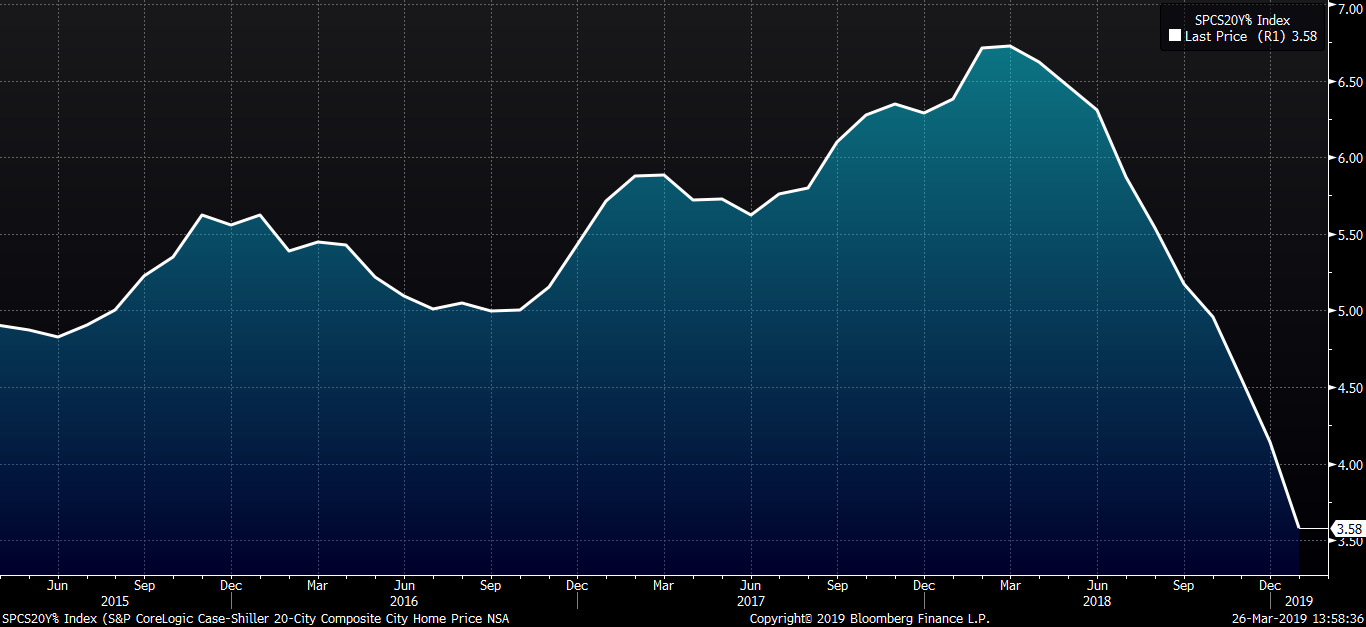Click the 7.00 label on the price axis
This screenshot has width=1366, height=627.
[x=1348, y=7]
